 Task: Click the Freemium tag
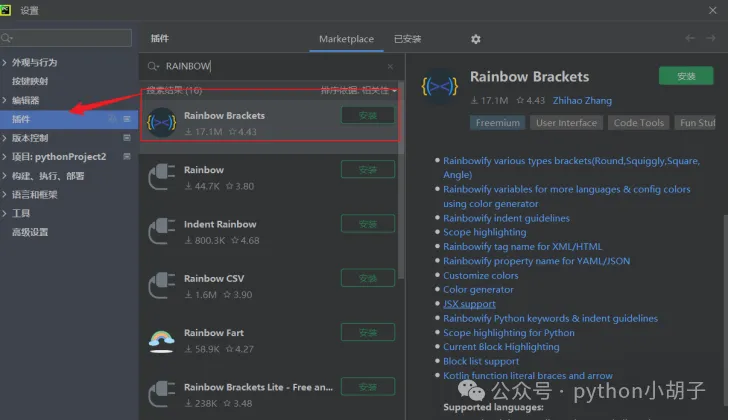[497, 123]
